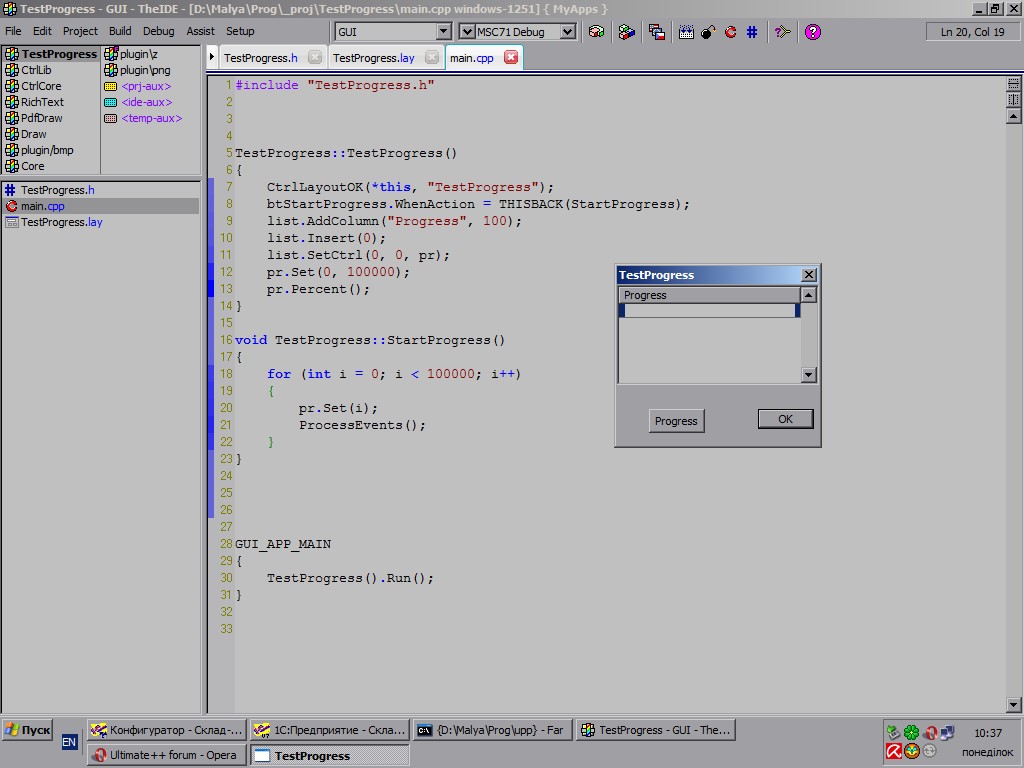Click the overlapping windows toolbar icon
Image resolution: width=1024 pixels, height=768 pixels.
[657, 32]
